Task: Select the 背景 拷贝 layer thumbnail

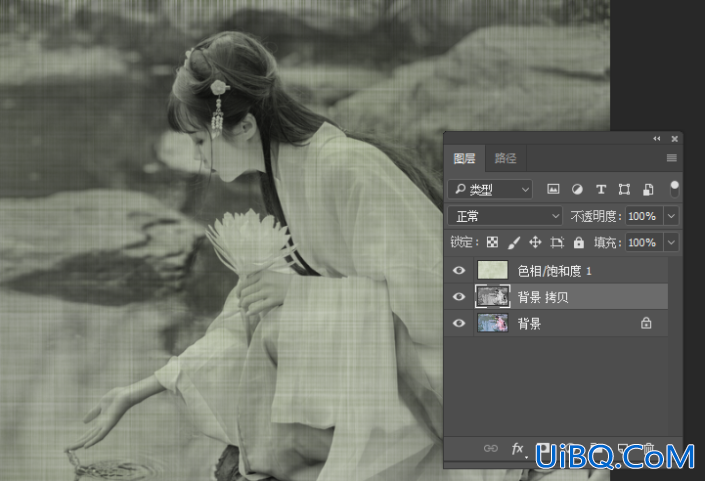Action: pyautogui.click(x=492, y=297)
